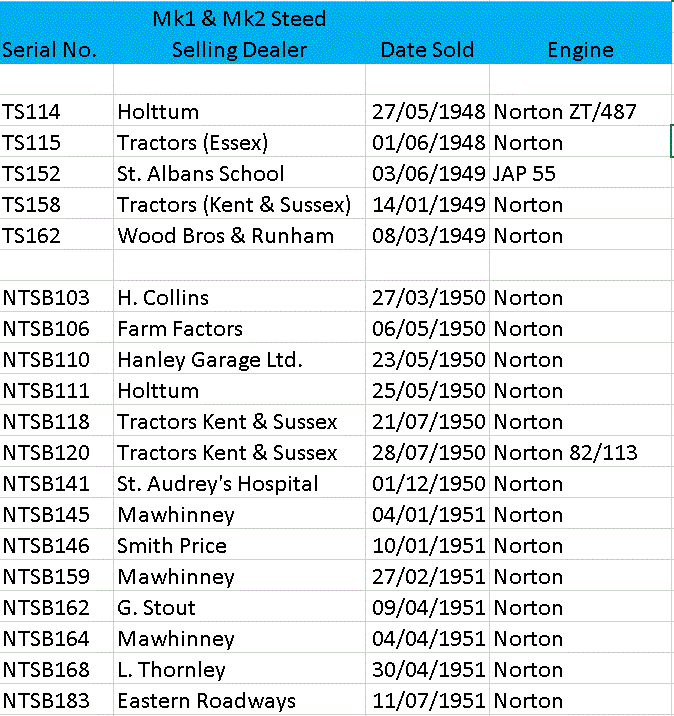
Task: Select the "Date Sold" header cell
Action: coord(427,50)
